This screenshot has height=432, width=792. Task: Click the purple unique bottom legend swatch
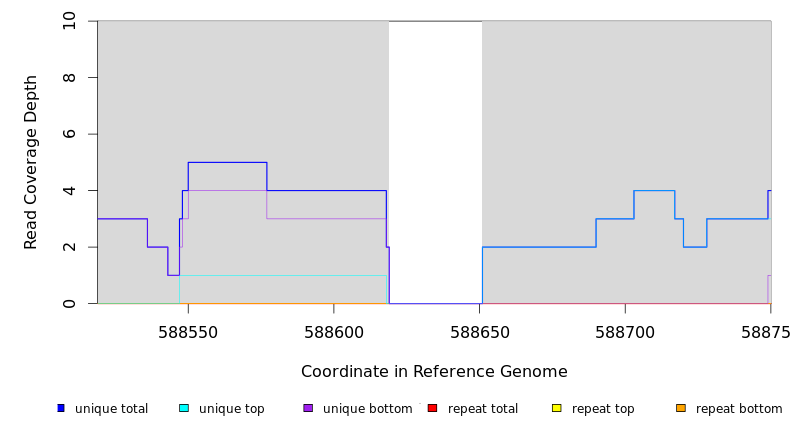click(x=308, y=408)
